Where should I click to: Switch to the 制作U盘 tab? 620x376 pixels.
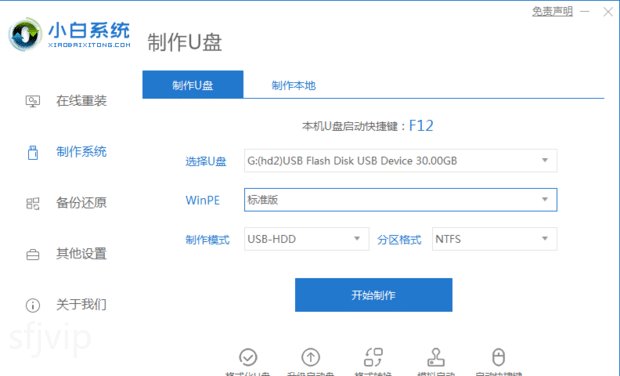pyautogui.click(x=193, y=85)
